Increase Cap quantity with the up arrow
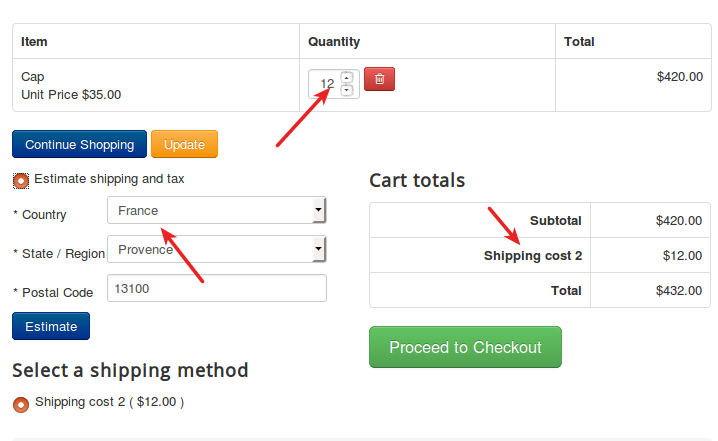The height and width of the screenshot is (441, 718). [347, 77]
